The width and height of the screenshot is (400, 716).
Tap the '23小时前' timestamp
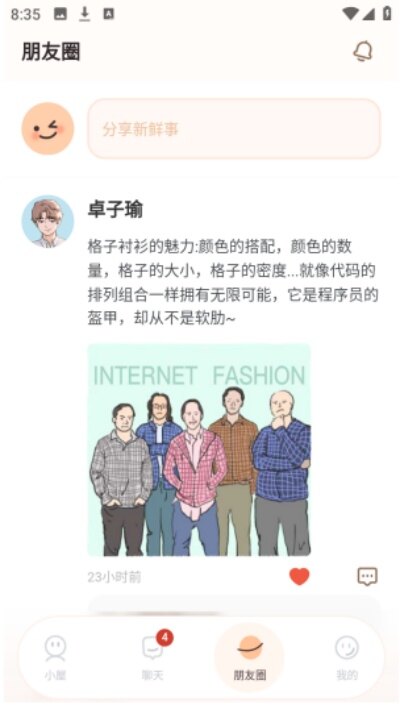pyautogui.click(x=114, y=577)
